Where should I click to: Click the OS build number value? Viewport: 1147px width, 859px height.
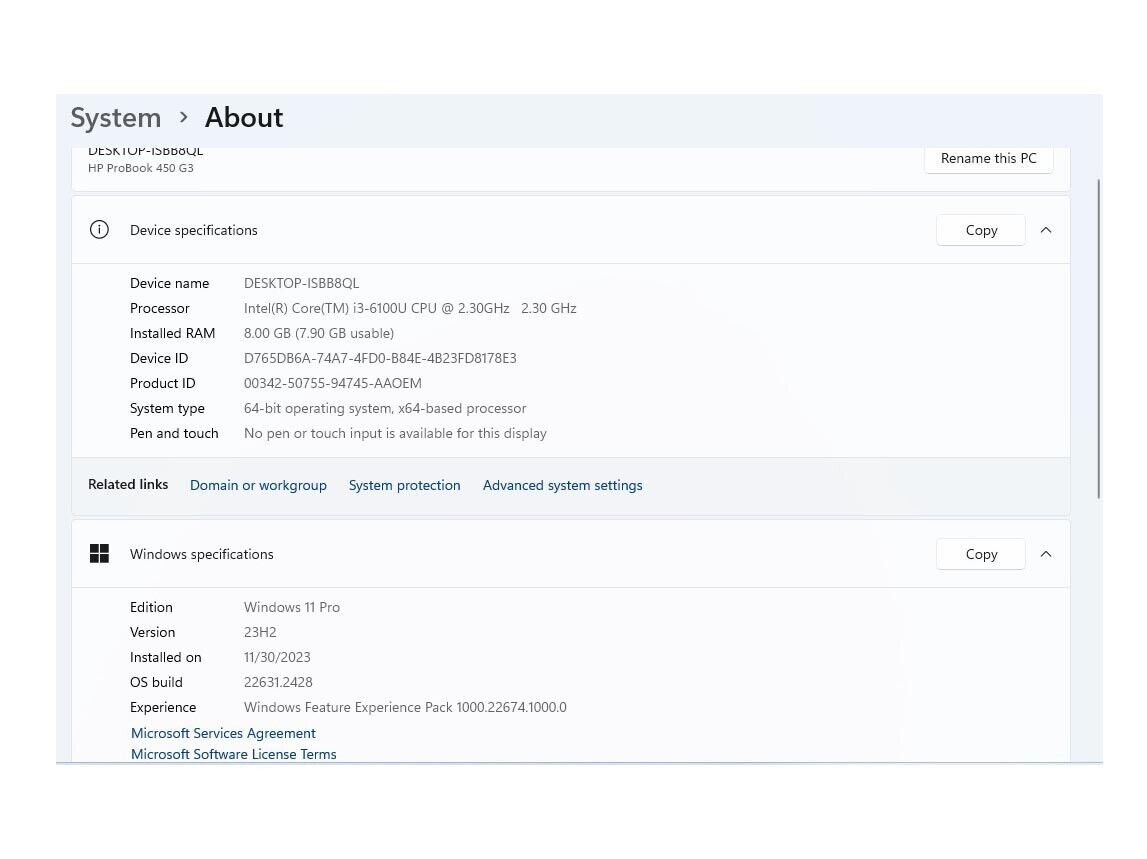point(278,682)
